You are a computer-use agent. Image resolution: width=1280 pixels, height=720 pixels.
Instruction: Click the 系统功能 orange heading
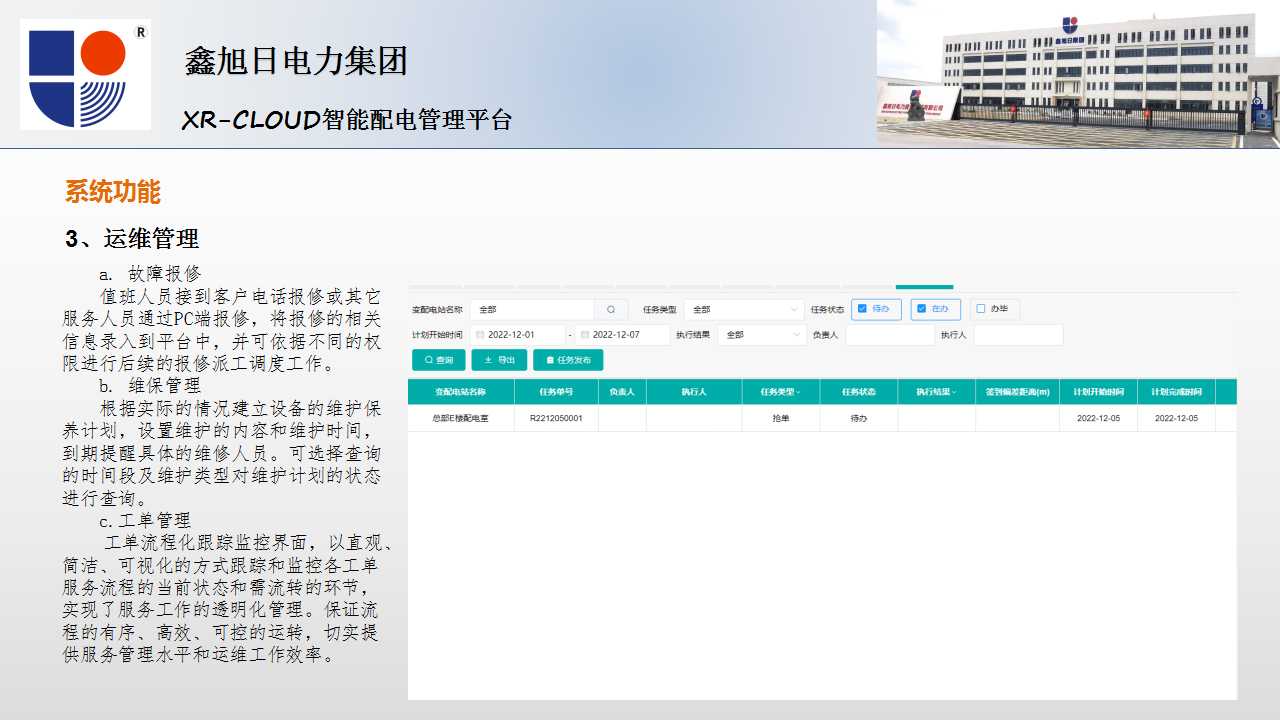[113, 192]
